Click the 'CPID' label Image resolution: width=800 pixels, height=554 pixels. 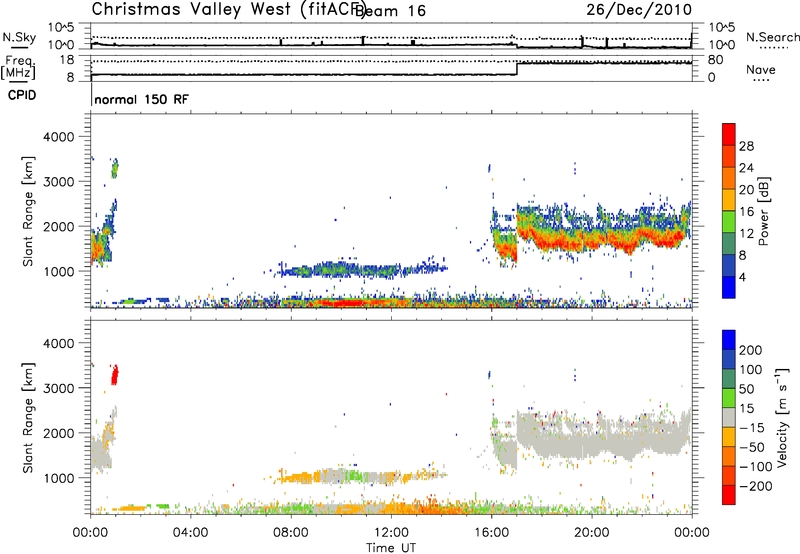coord(21,95)
